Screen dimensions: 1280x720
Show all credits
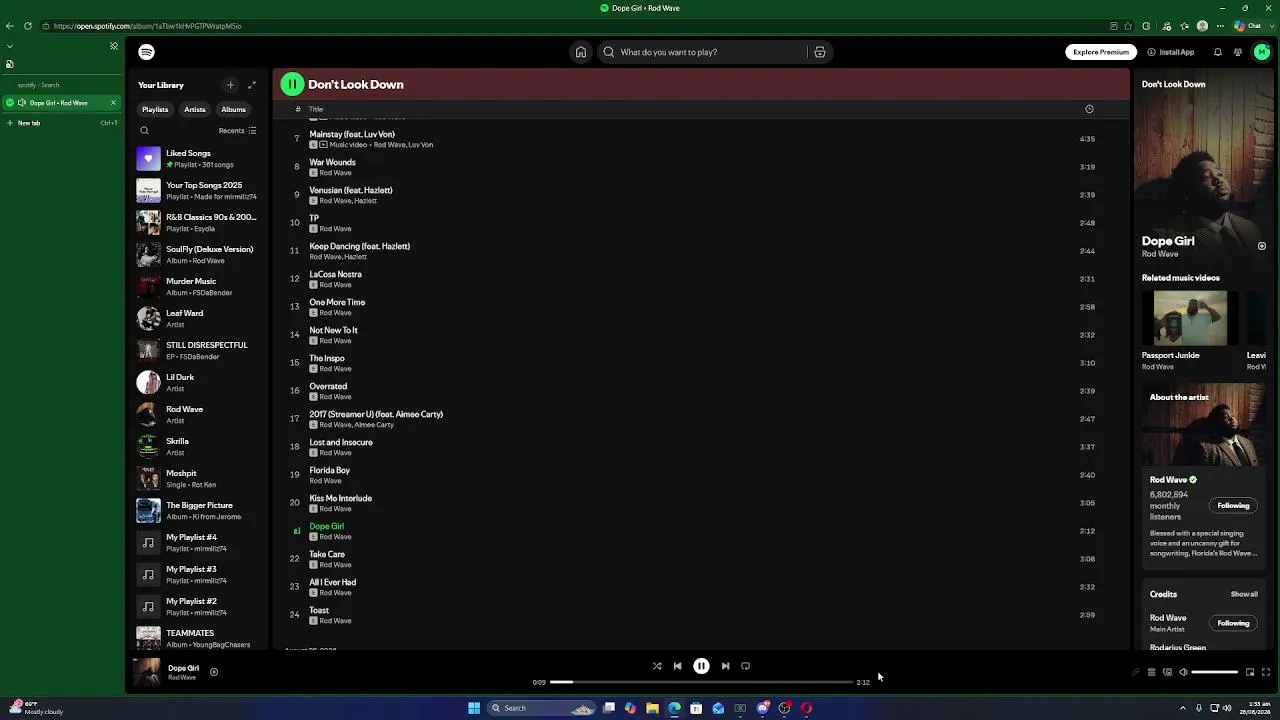1244,594
